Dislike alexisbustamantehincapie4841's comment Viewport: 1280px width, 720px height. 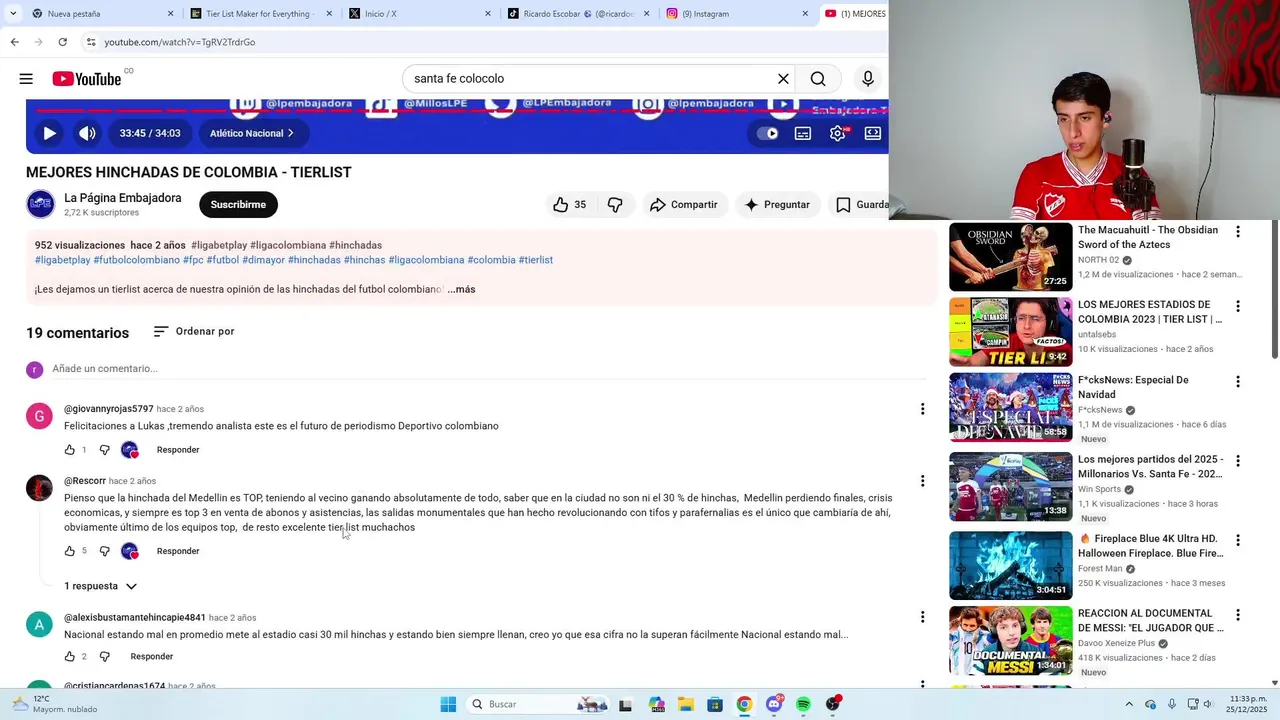click(104, 657)
